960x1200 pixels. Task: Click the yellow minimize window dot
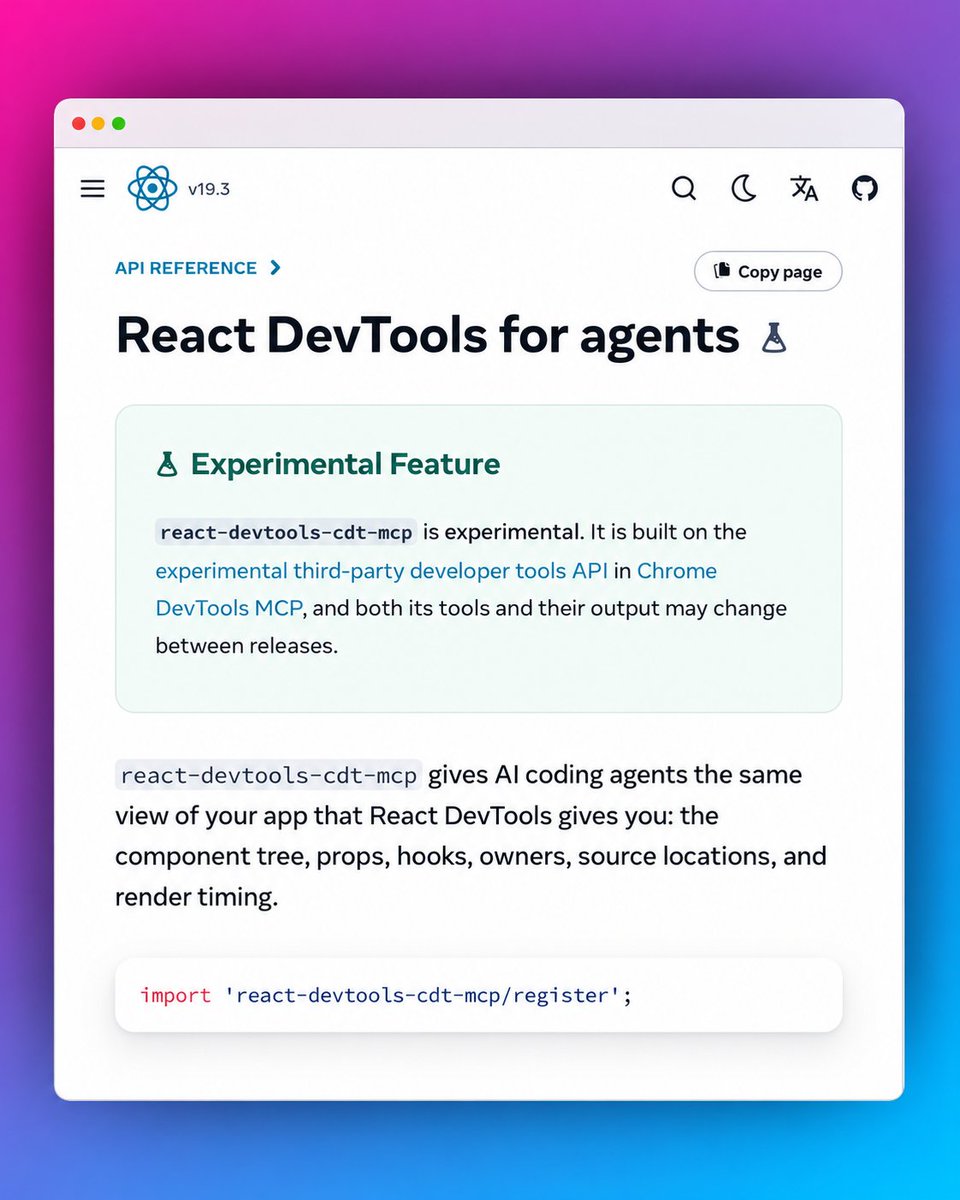98,124
